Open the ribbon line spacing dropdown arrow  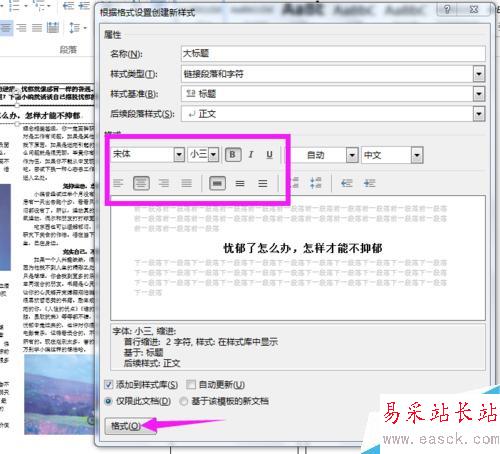tap(85, 28)
